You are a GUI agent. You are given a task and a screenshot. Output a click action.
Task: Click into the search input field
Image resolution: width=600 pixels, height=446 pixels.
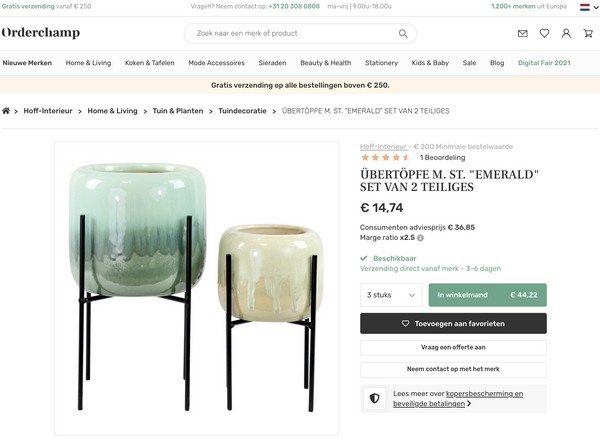click(x=290, y=33)
